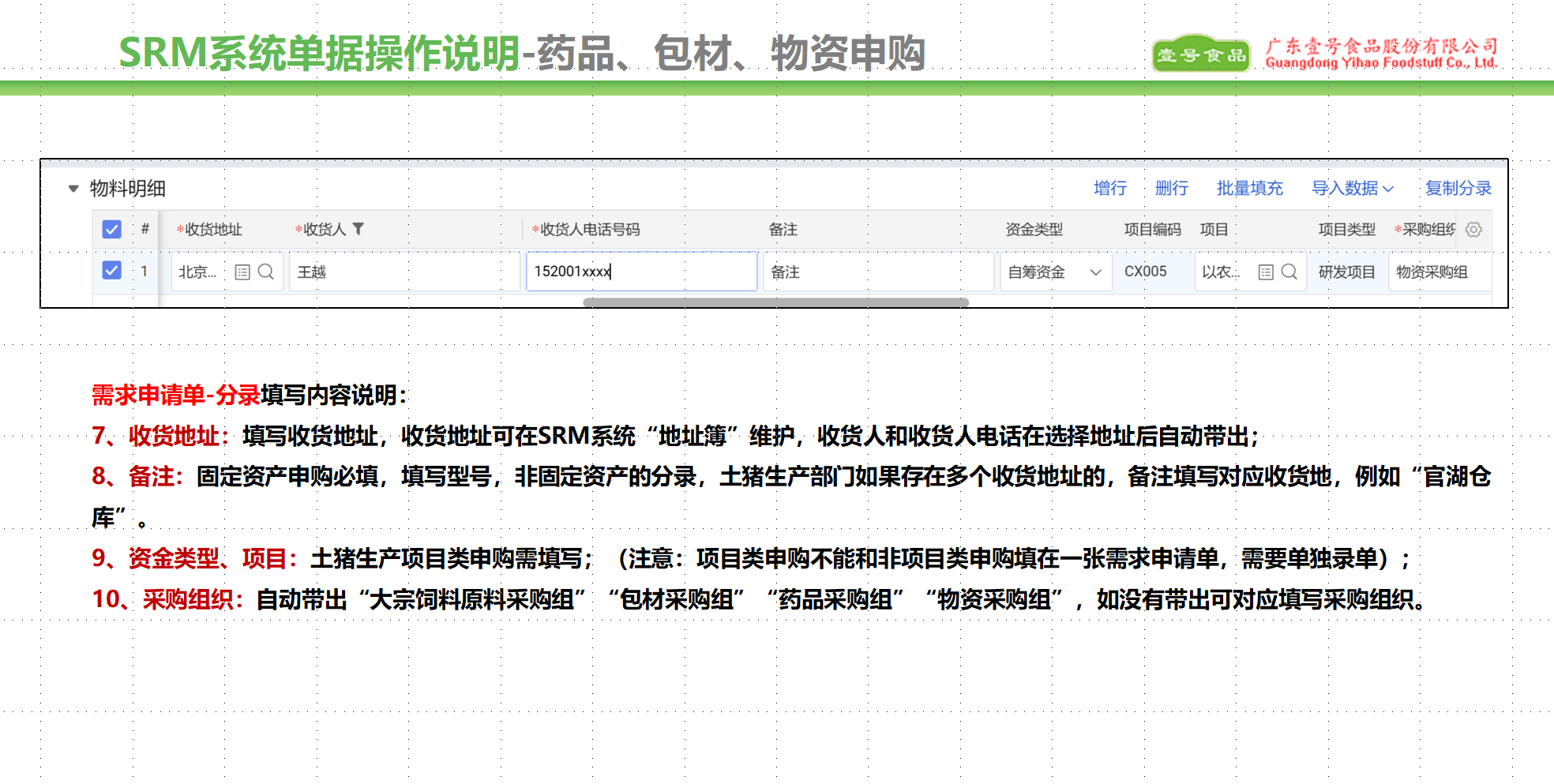Click the 备注 input field in row 1

pyautogui.click(x=876, y=272)
